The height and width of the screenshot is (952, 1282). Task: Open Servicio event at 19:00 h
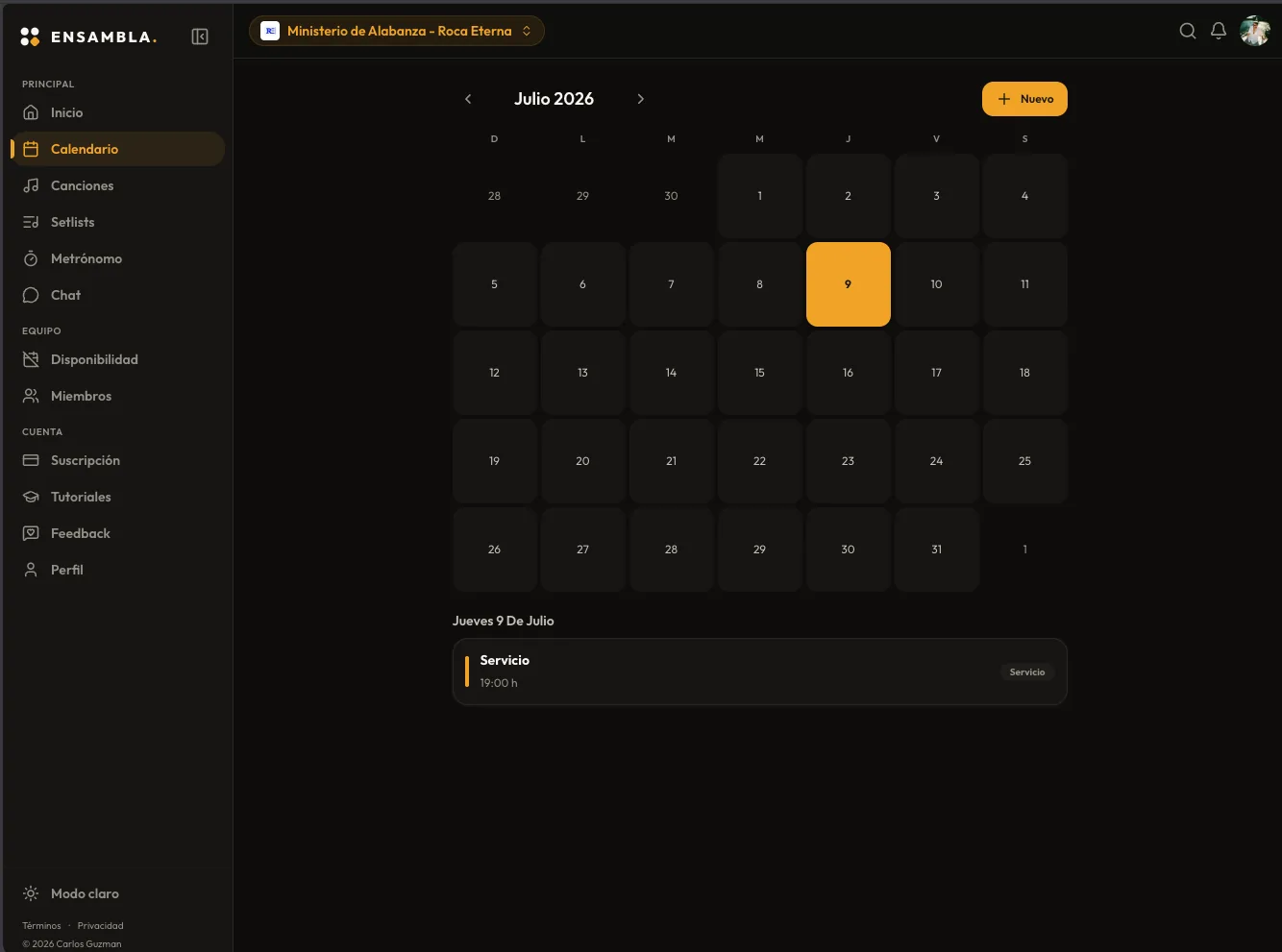pyautogui.click(x=760, y=671)
